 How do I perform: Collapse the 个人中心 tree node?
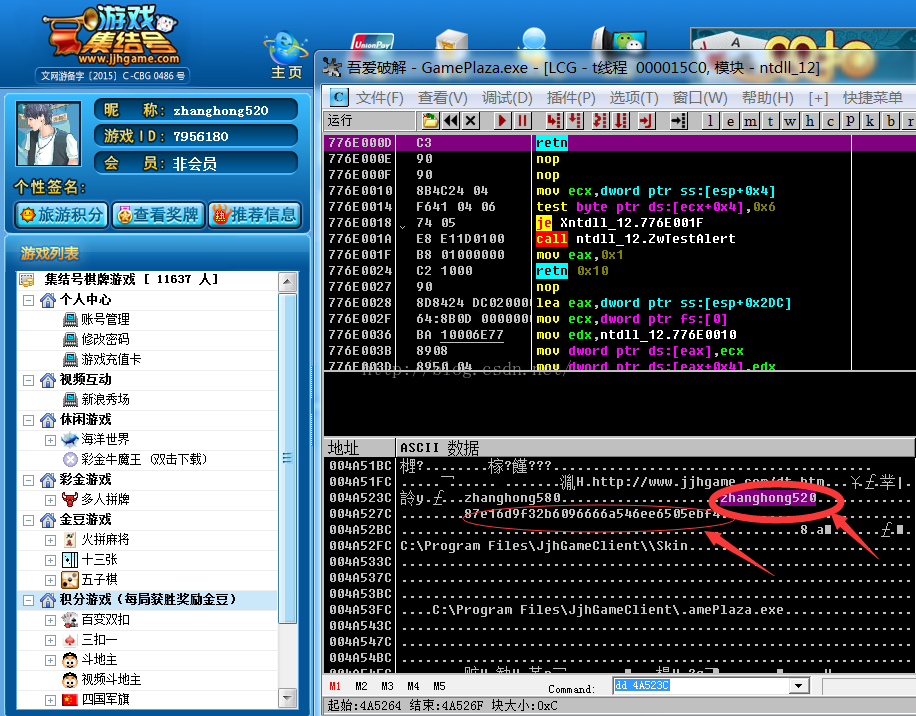pyautogui.click(x=28, y=300)
